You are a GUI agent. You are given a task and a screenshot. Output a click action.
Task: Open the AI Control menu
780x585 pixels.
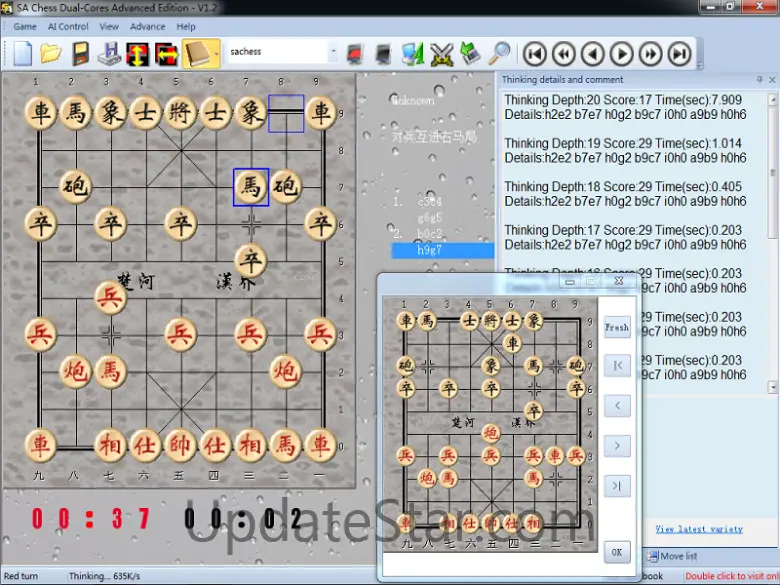click(x=68, y=27)
